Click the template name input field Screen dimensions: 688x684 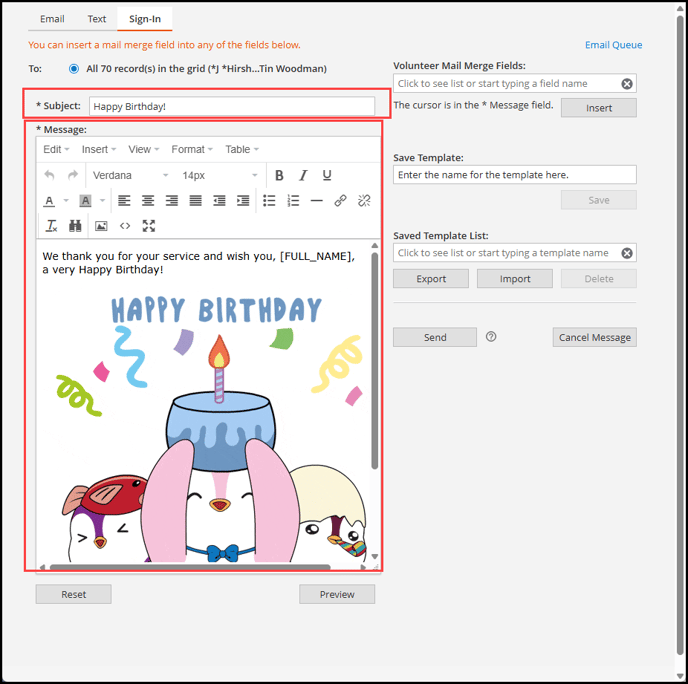pos(514,175)
